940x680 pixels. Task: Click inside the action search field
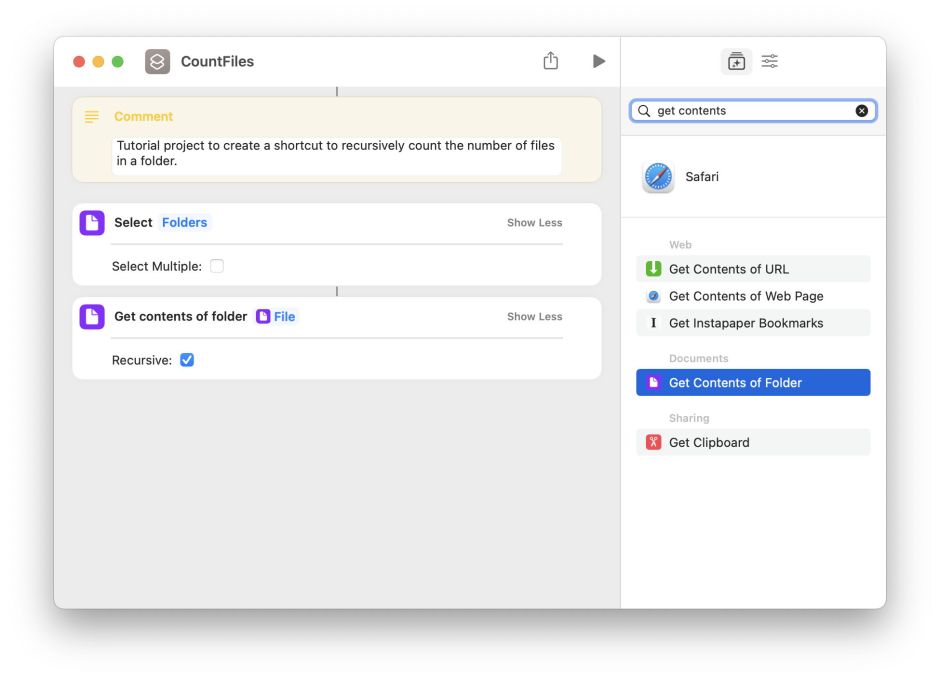[750, 111]
